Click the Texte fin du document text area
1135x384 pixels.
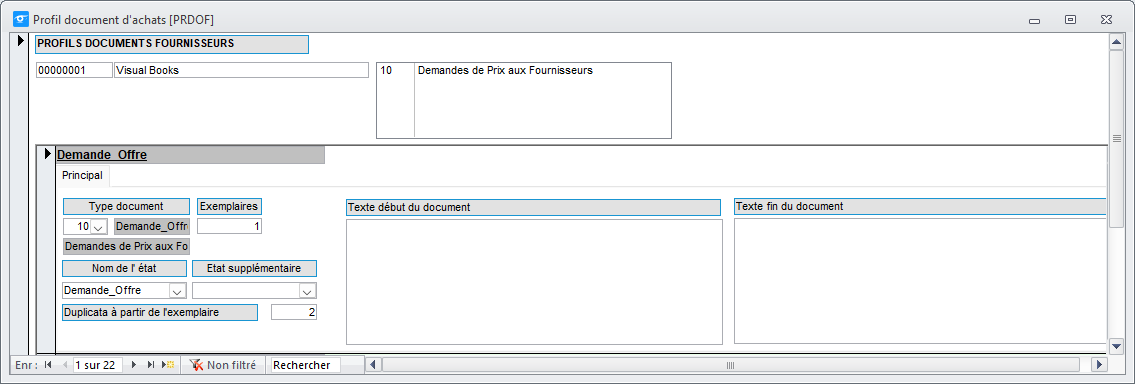(x=921, y=281)
